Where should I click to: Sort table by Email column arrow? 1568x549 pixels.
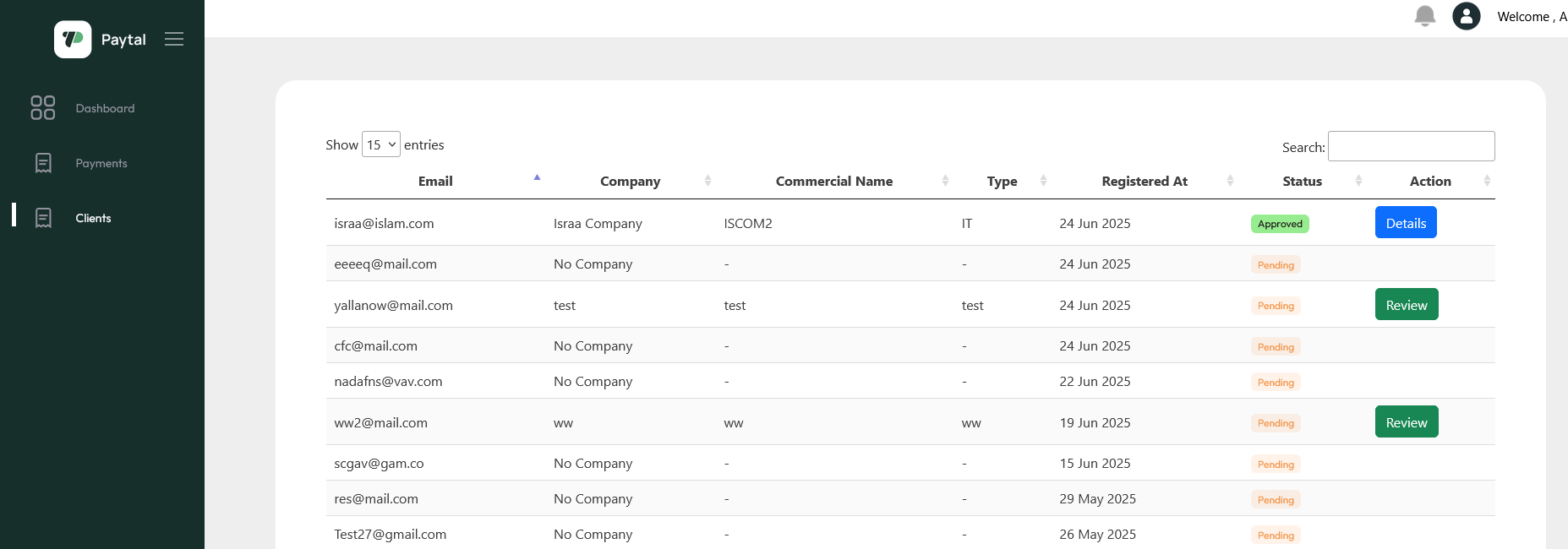(x=537, y=178)
